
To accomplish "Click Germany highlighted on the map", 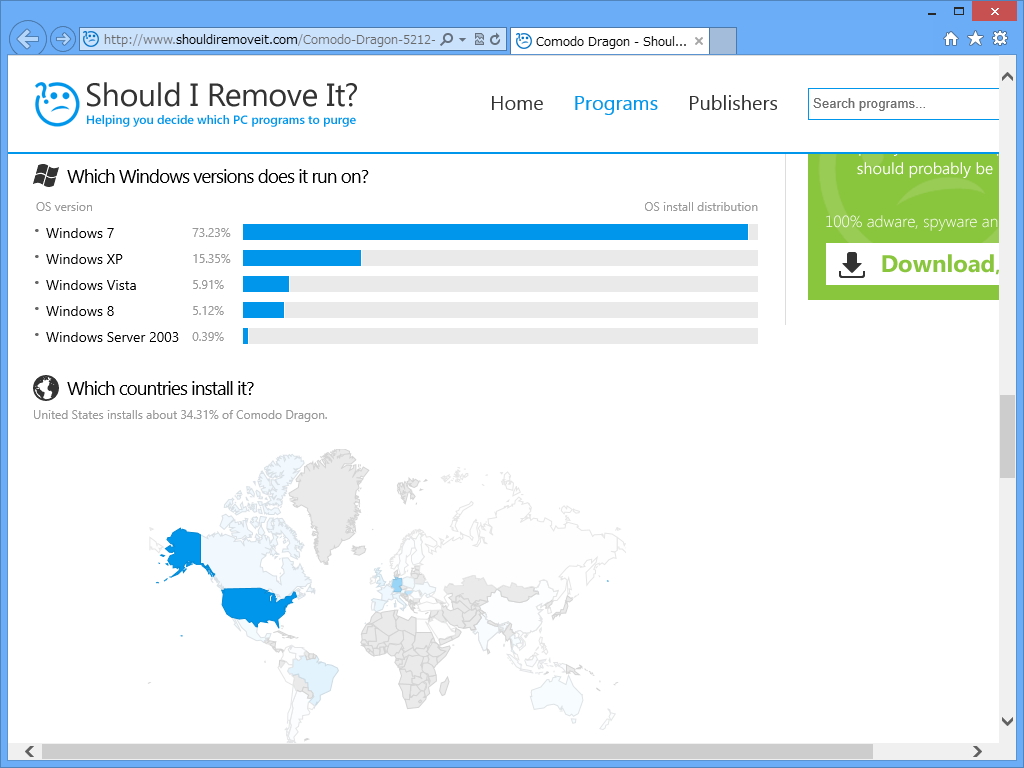I will (x=397, y=584).
